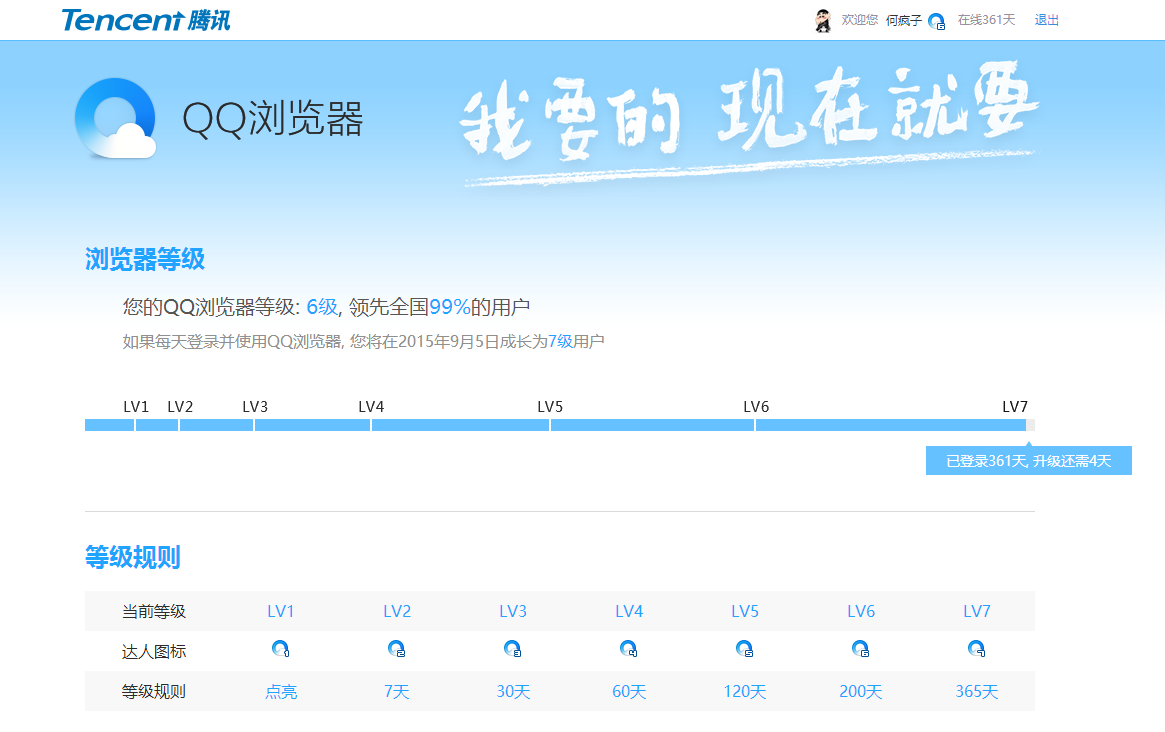Click the LV1 expert badge icon

coord(281,649)
